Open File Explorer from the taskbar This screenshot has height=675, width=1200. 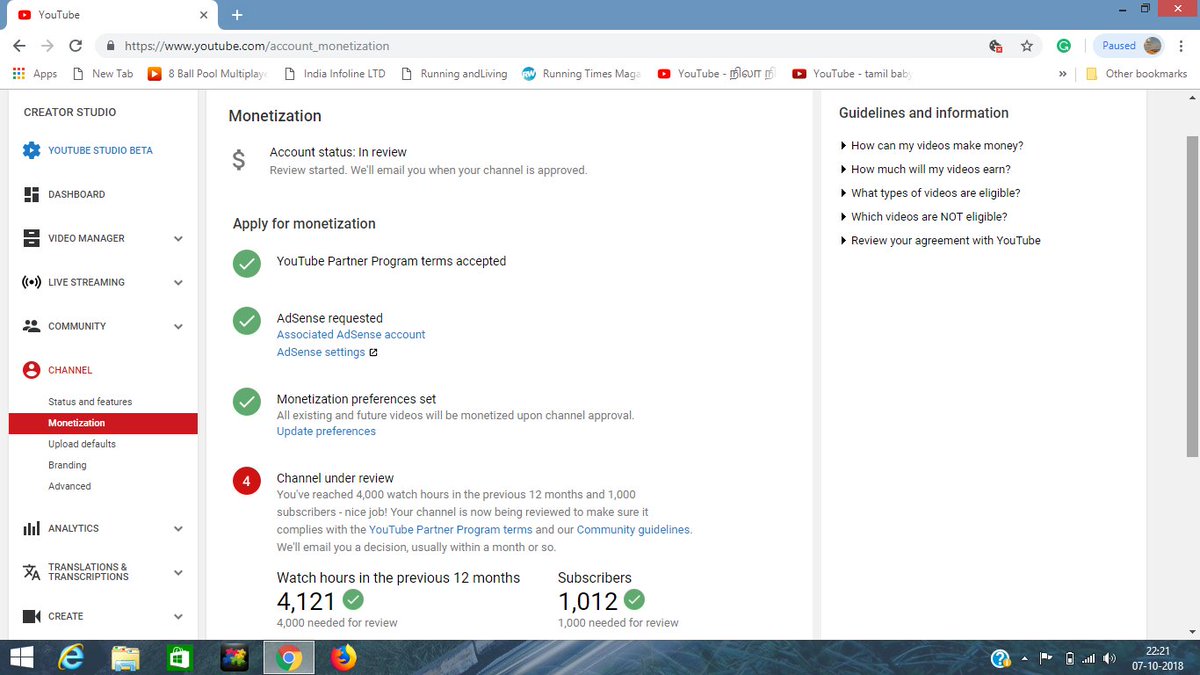[x=126, y=657]
